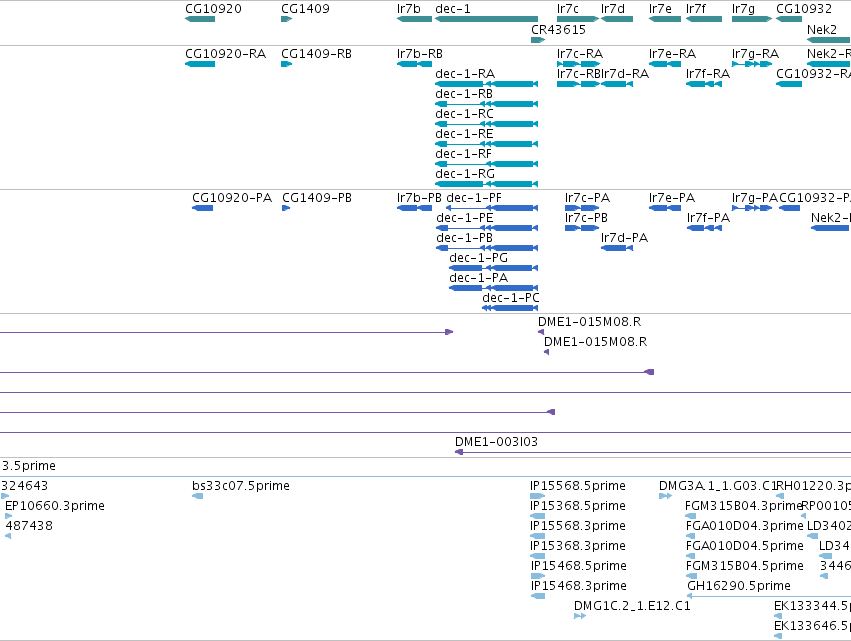
Task: Select the dec-1-RF transcript label
Action: pos(463,154)
